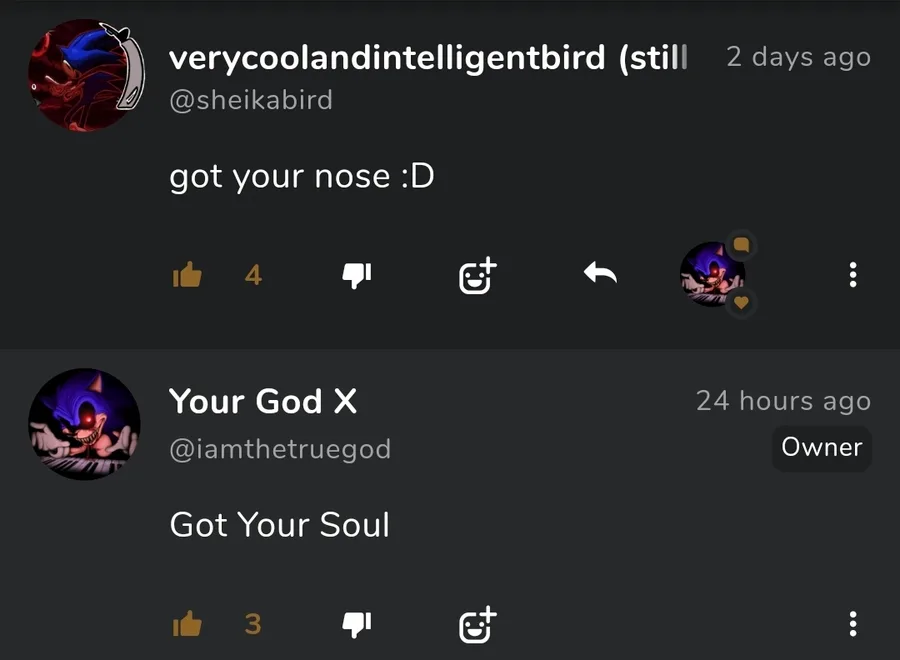Dislike the "got your nose :D" comment
900x660 pixels.
357,275
